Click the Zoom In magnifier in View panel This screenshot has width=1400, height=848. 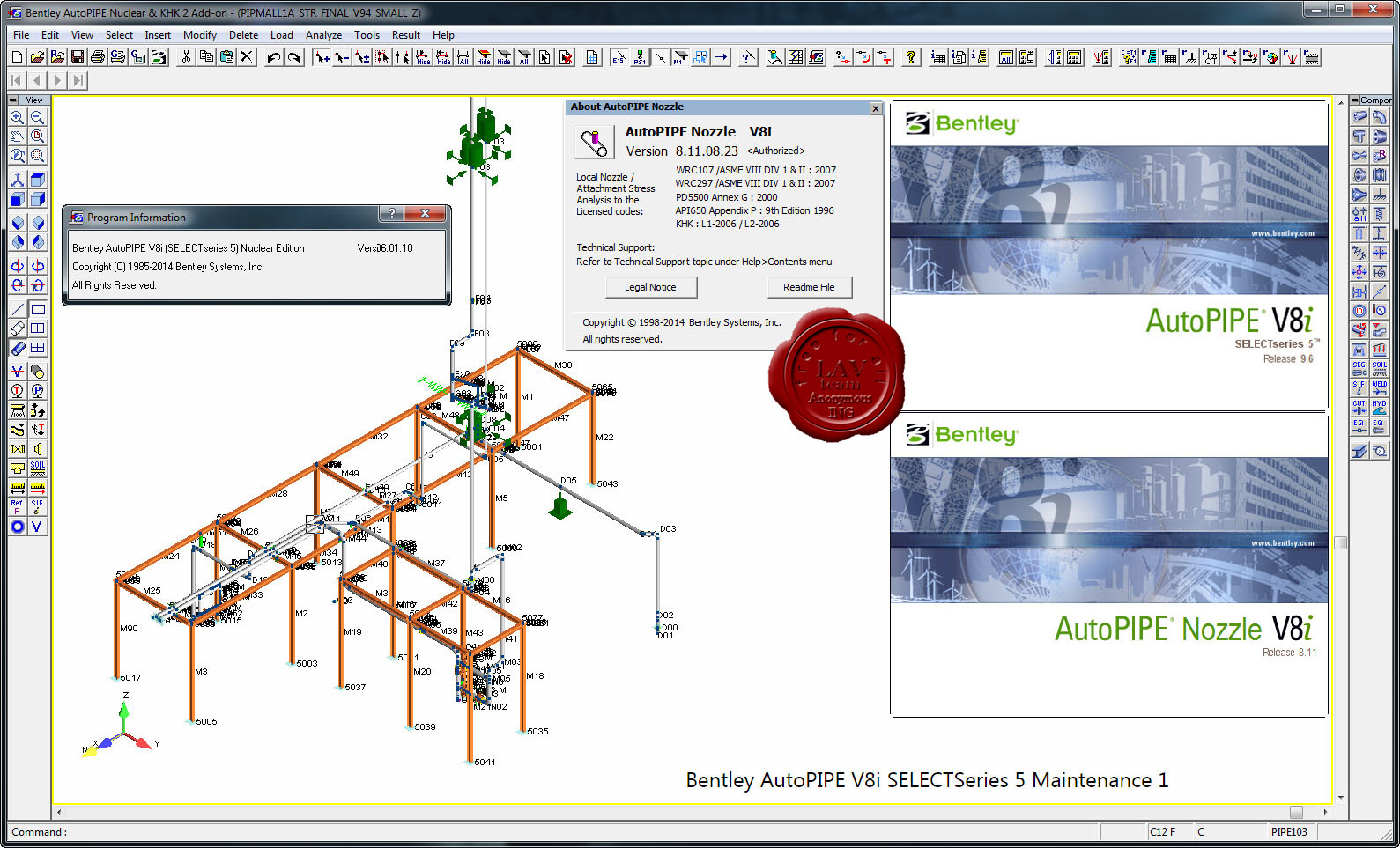[17, 117]
